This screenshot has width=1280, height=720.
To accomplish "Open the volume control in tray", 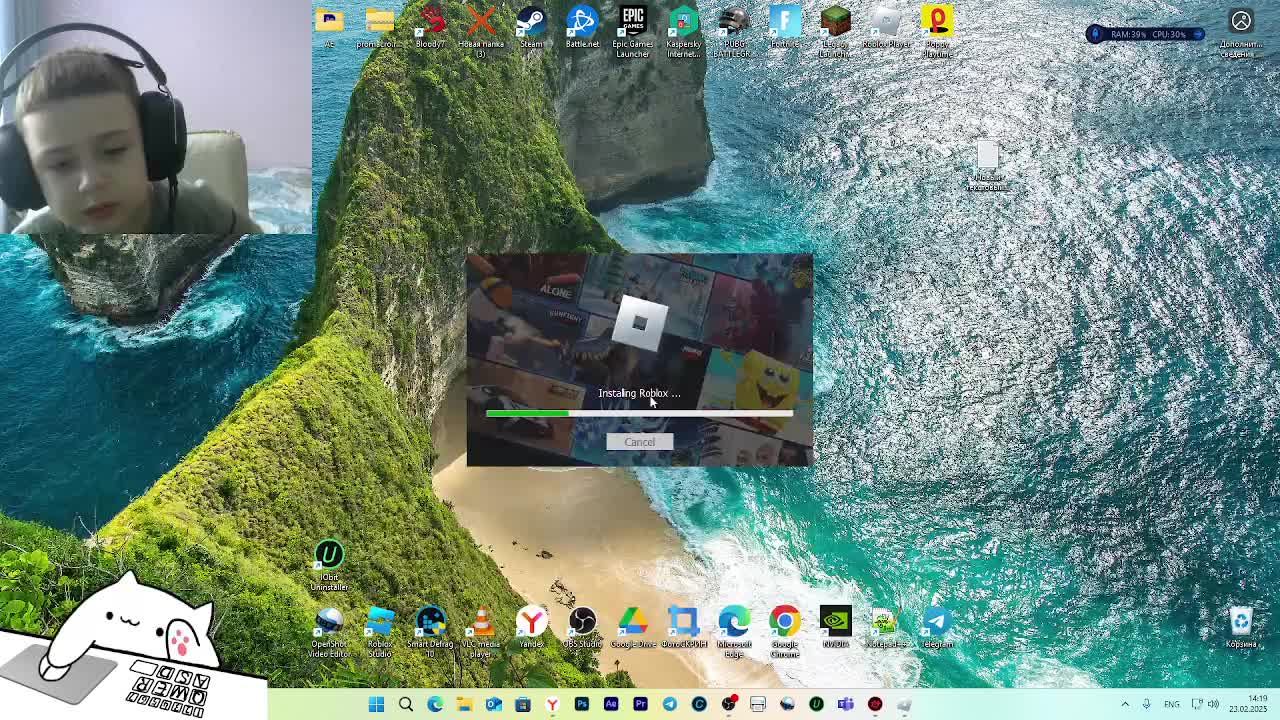I will (1213, 705).
